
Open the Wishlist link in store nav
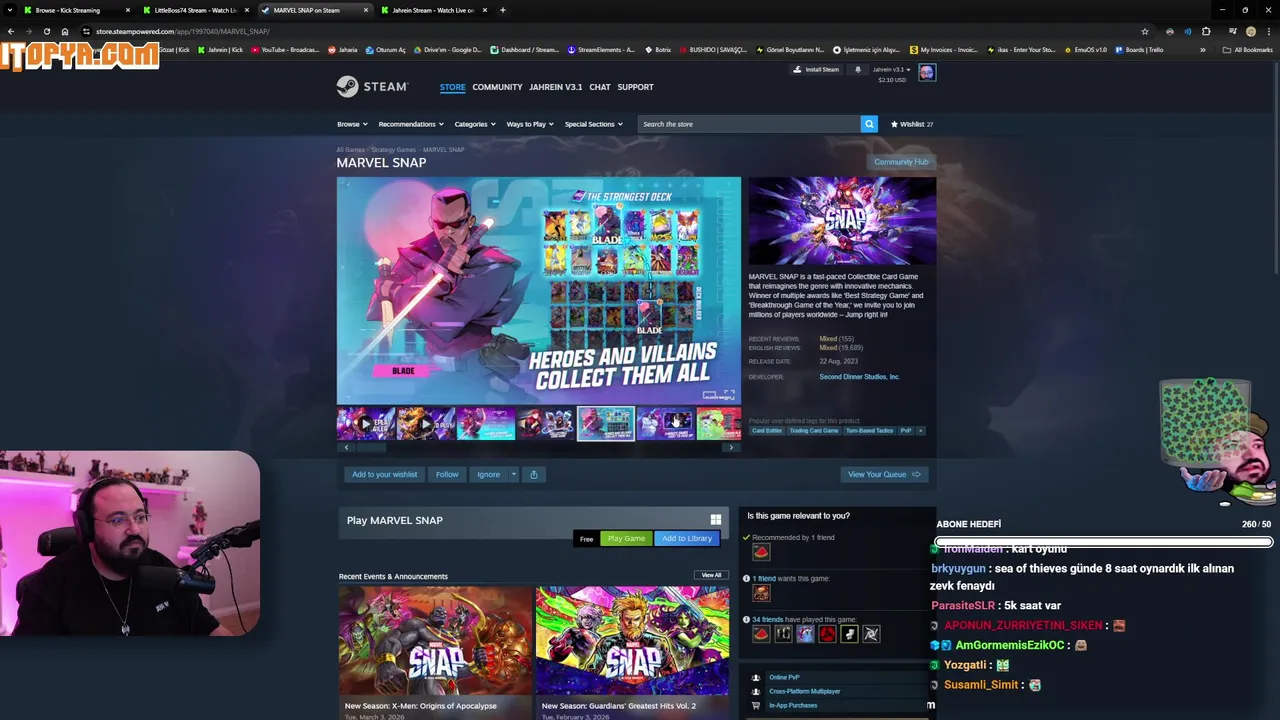pos(912,124)
